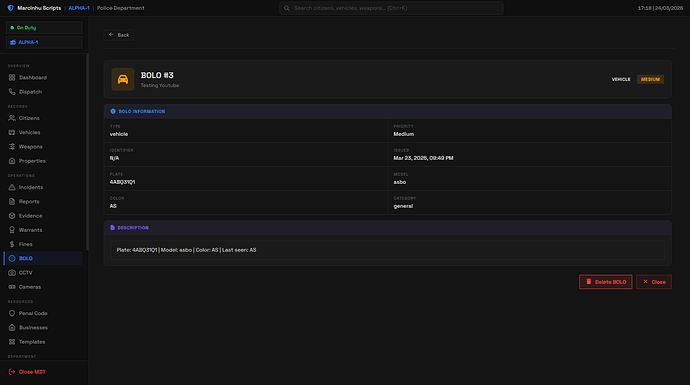Select the Vehicles icon in sidebar
This screenshot has width=690, height=385.
[x=12, y=132]
